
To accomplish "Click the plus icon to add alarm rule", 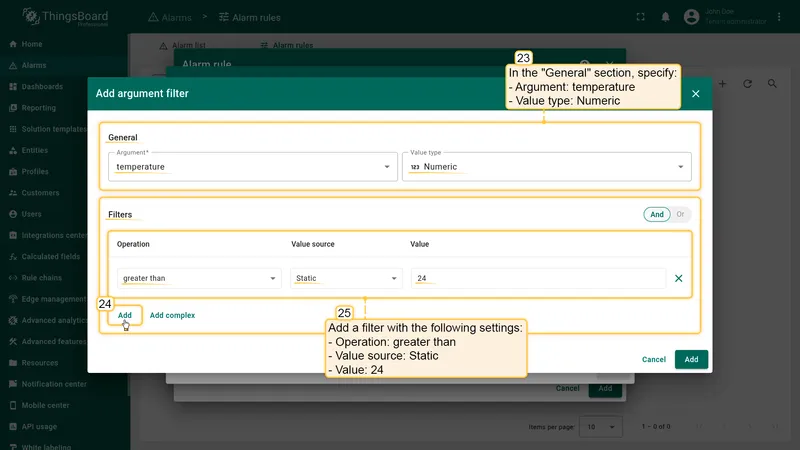I will pyautogui.click(x=722, y=84).
